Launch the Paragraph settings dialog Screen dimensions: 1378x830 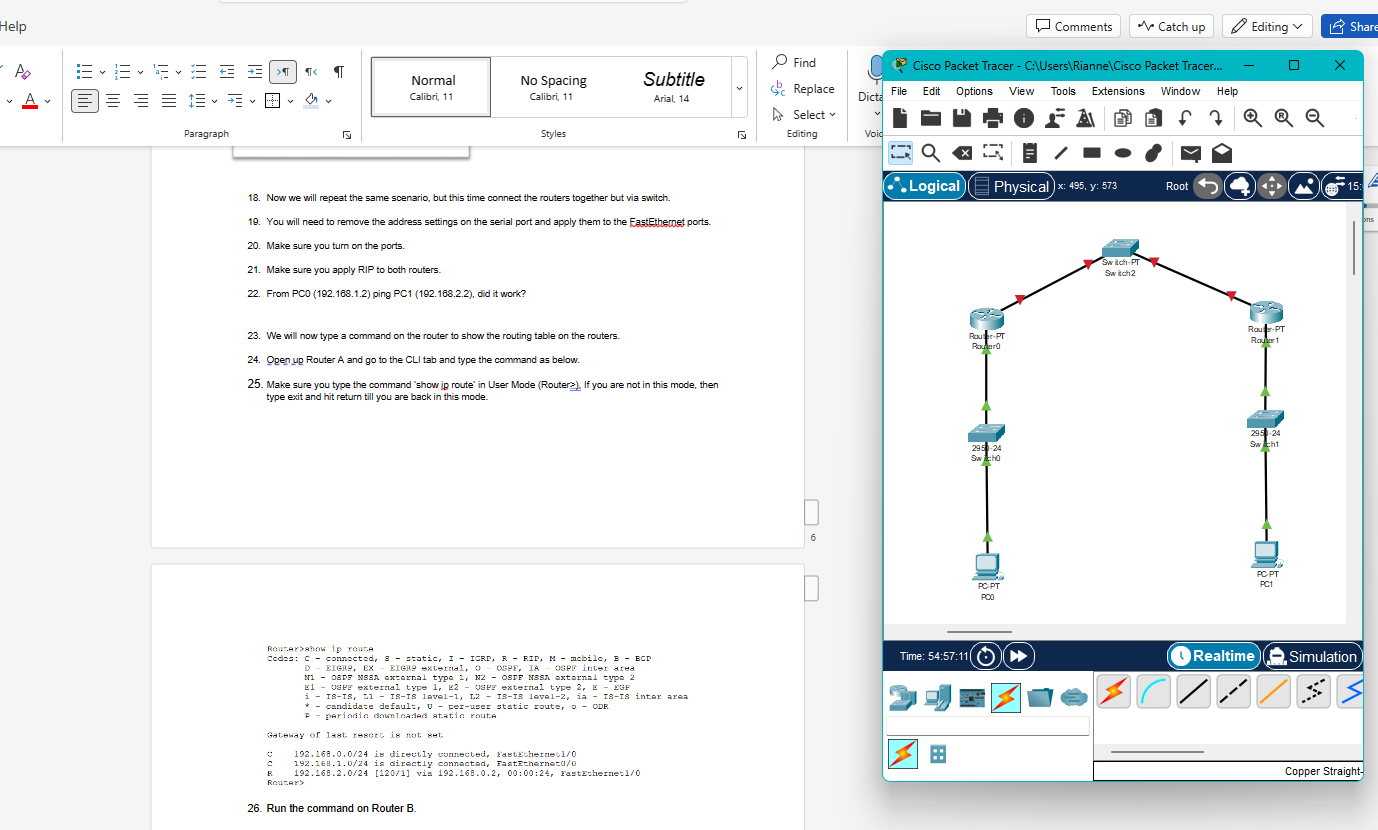(x=347, y=134)
